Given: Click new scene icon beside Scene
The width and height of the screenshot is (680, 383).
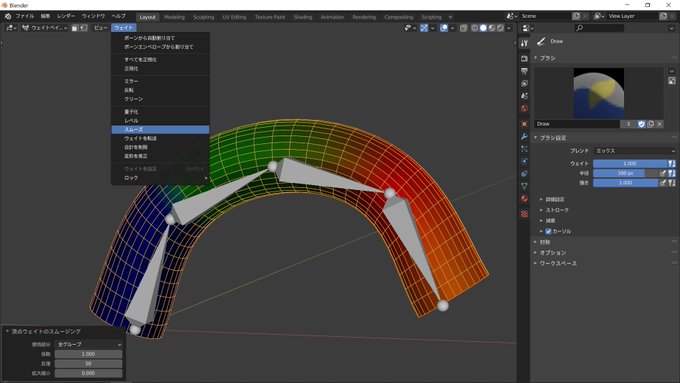Looking at the screenshot, I should (x=576, y=16).
